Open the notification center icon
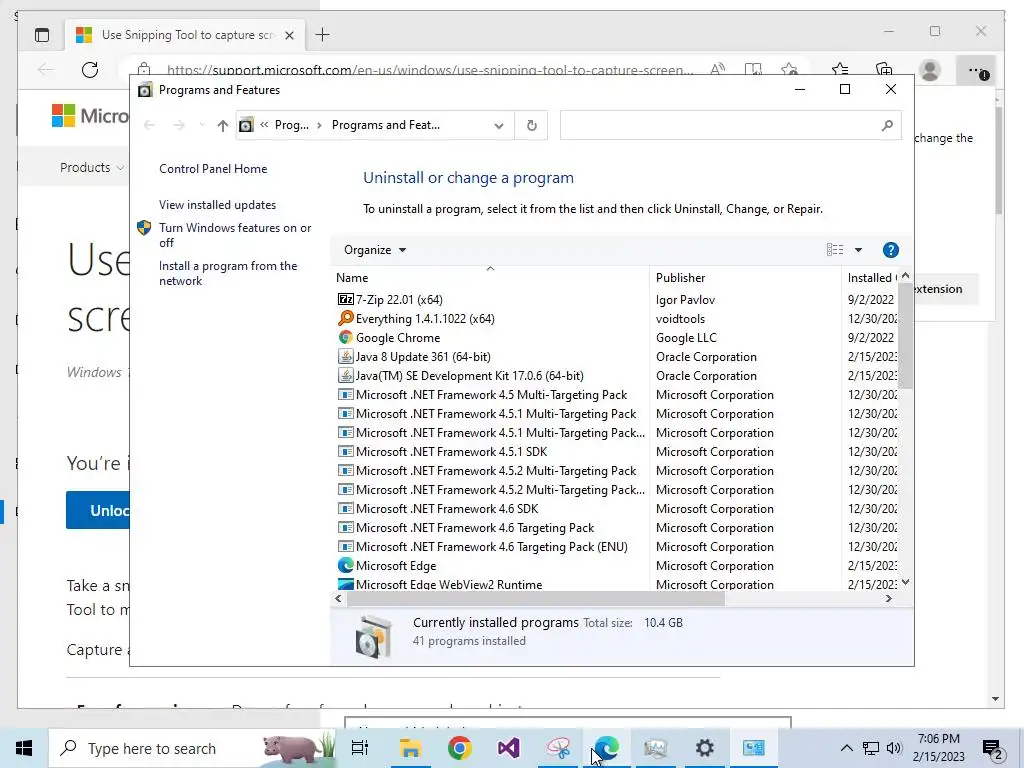 point(991,748)
